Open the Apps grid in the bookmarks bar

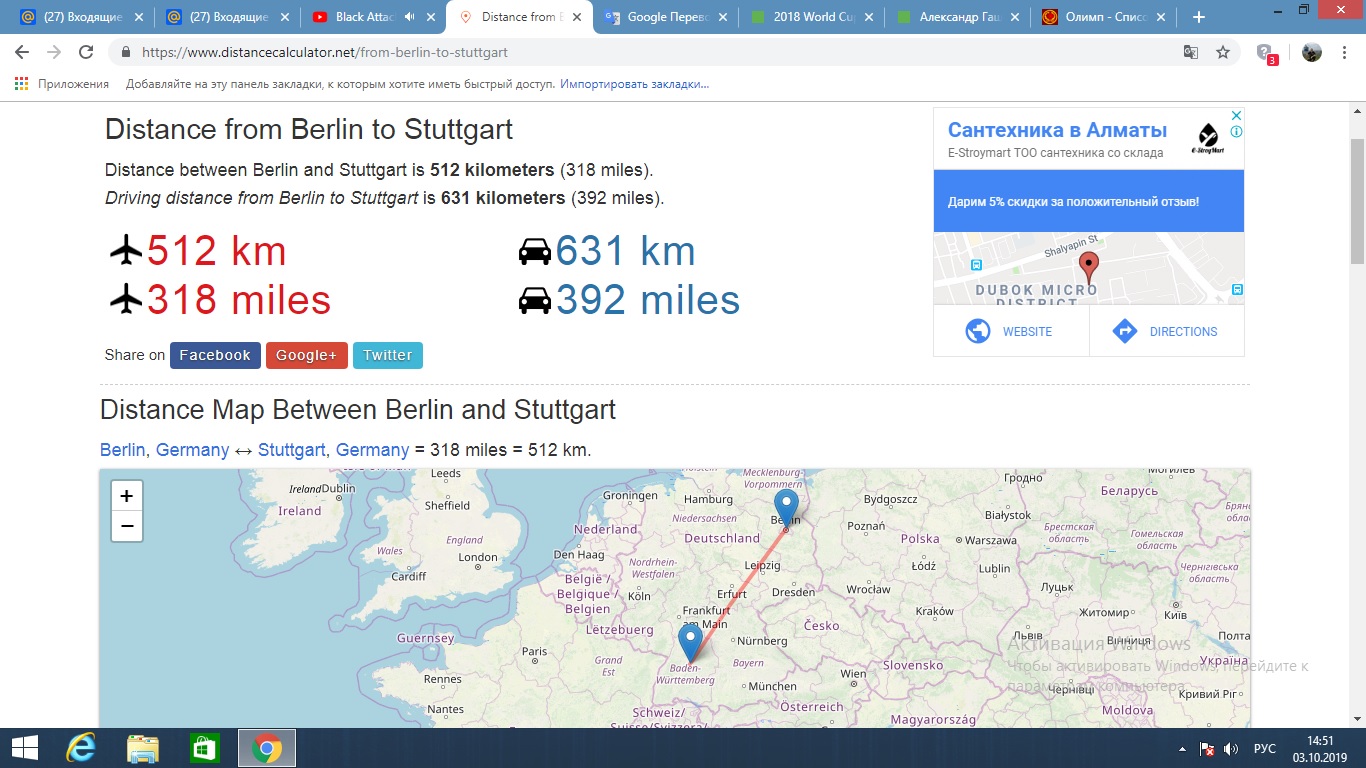(22, 84)
